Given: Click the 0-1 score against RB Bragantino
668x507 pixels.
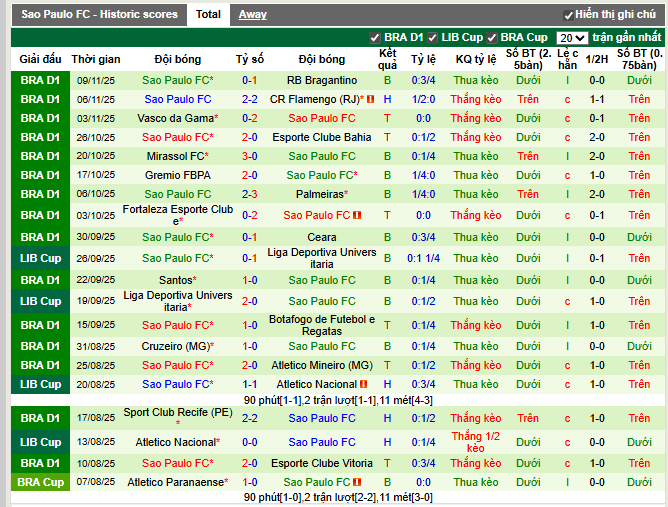Looking at the screenshot, I should (x=249, y=80).
